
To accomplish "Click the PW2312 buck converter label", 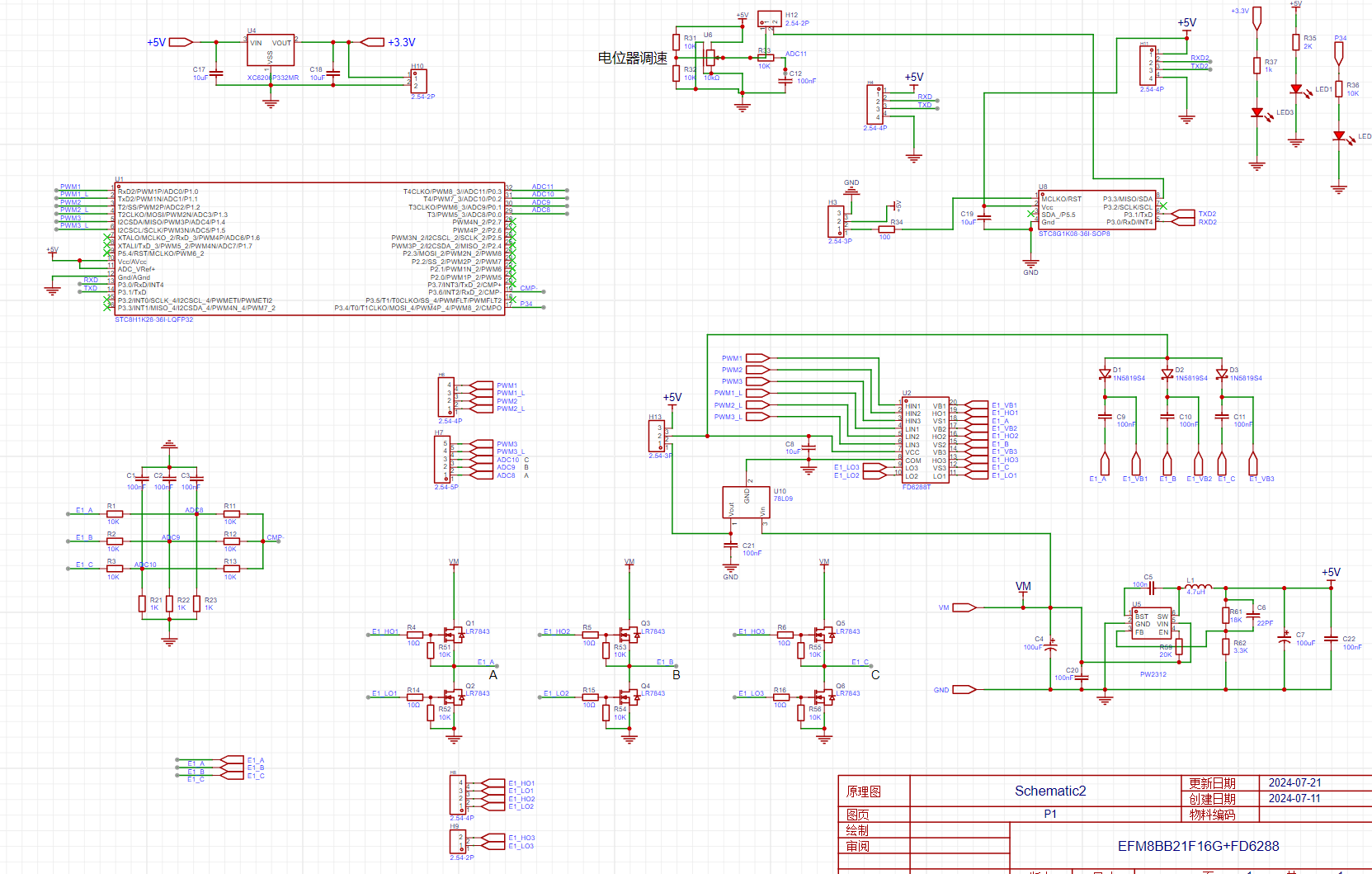I will 1153,674.
